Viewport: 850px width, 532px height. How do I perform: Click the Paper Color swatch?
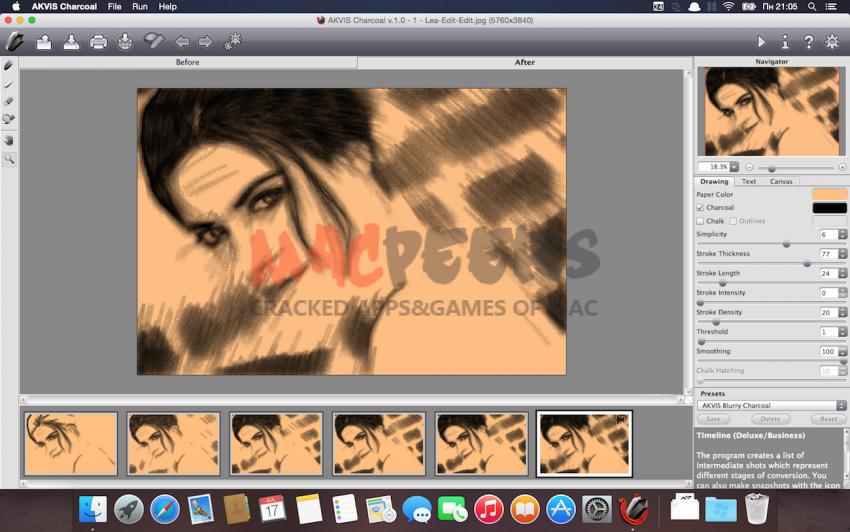tap(829, 194)
